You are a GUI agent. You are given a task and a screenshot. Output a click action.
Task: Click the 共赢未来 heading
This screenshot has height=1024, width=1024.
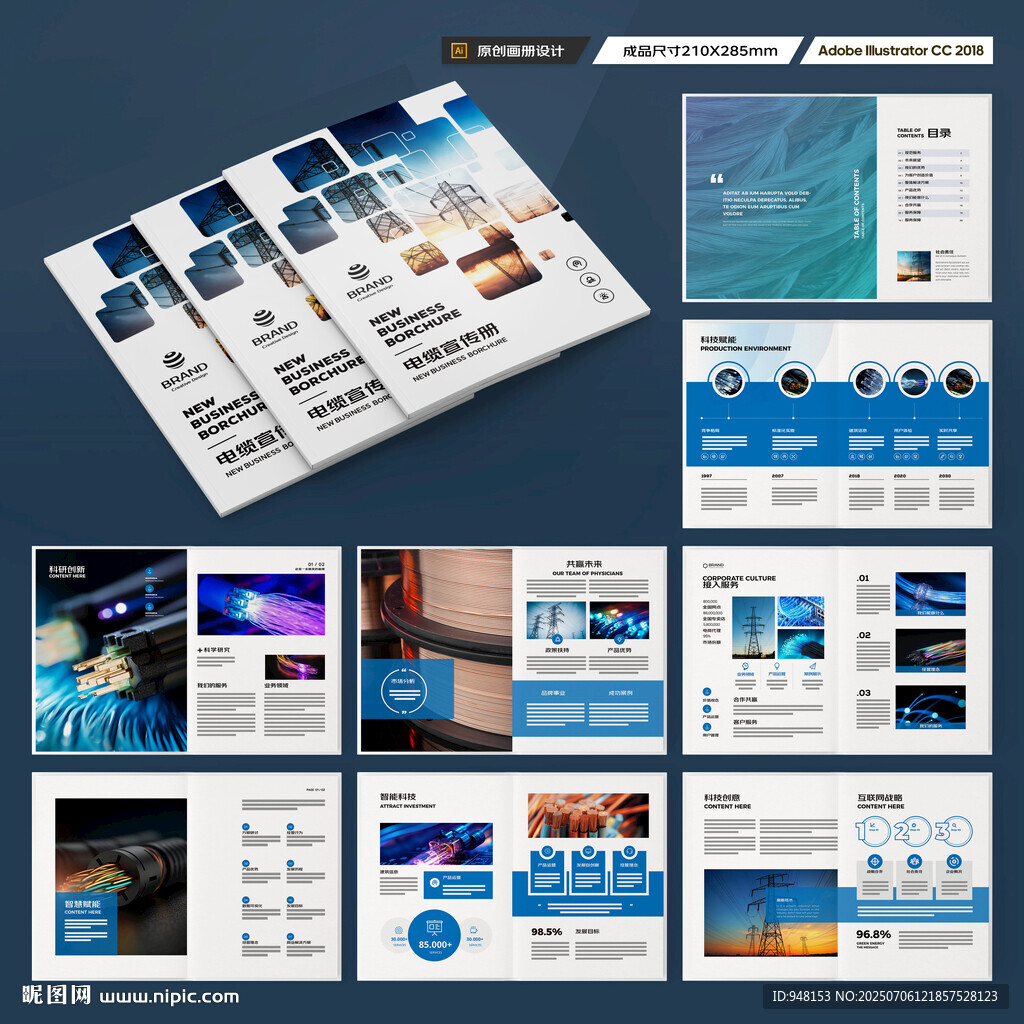tap(584, 564)
